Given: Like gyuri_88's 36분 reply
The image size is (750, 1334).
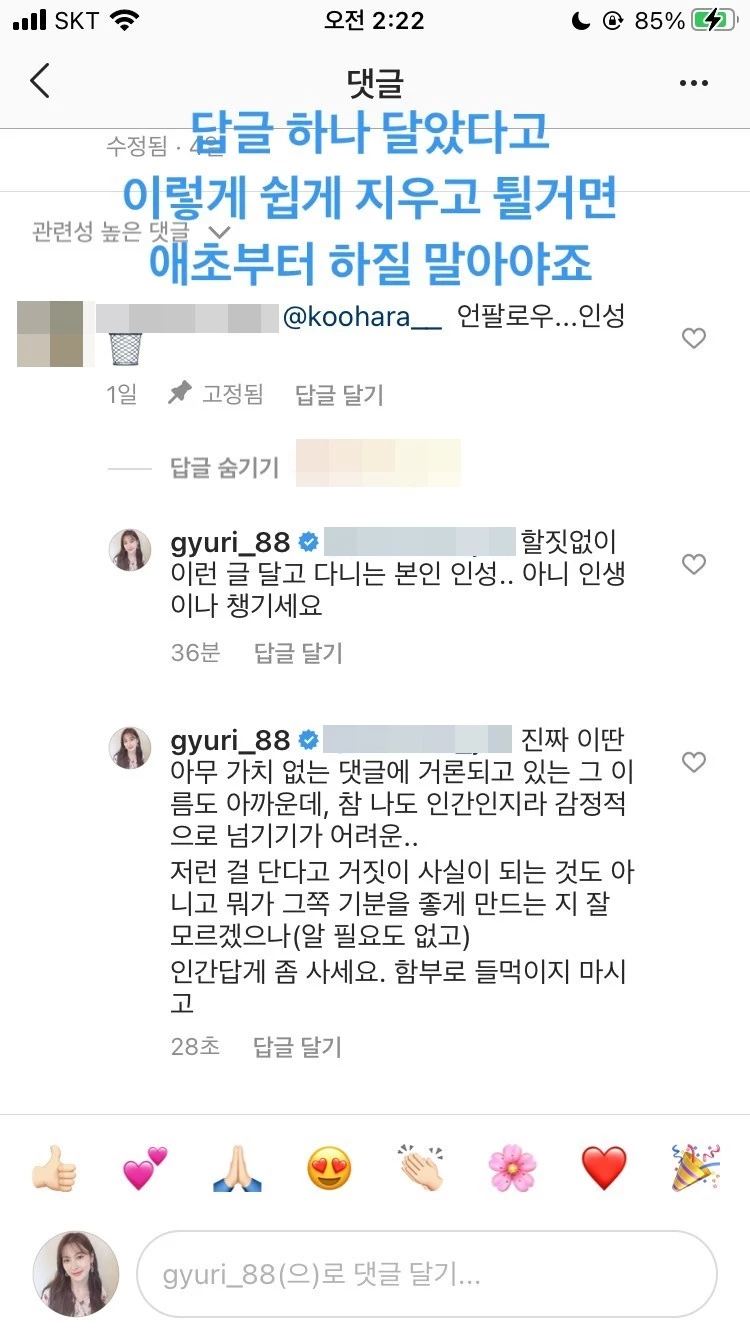Looking at the screenshot, I should click(694, 565).
